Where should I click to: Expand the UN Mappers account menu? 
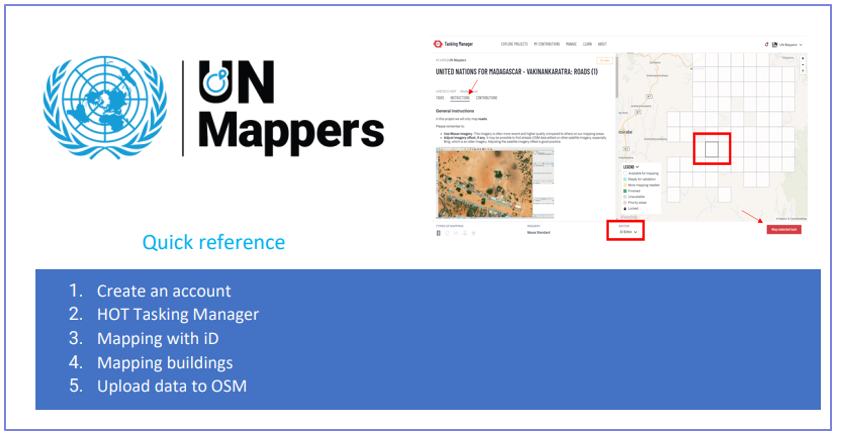801,45
